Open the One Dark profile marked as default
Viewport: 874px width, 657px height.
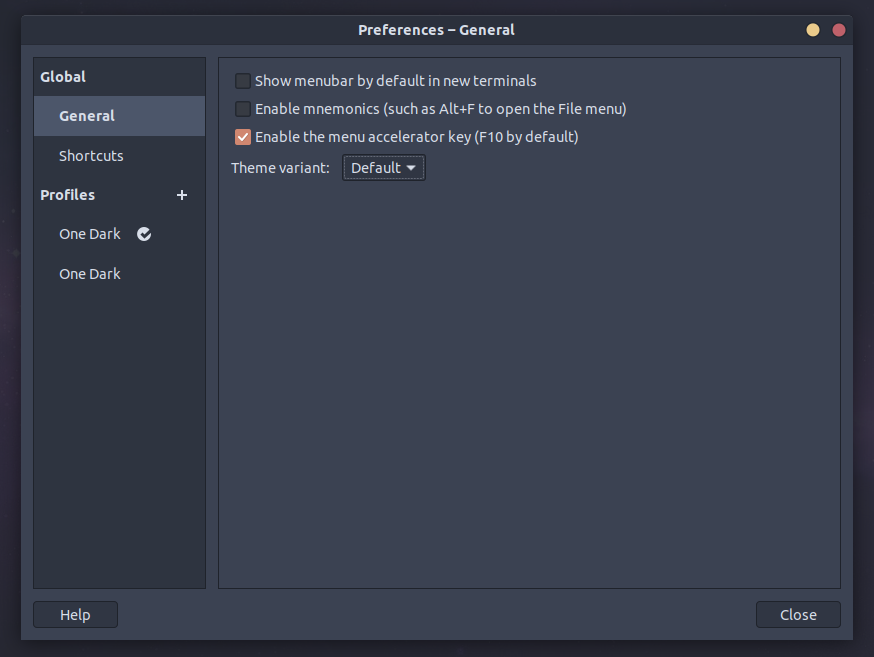click(x=90, y=234)
